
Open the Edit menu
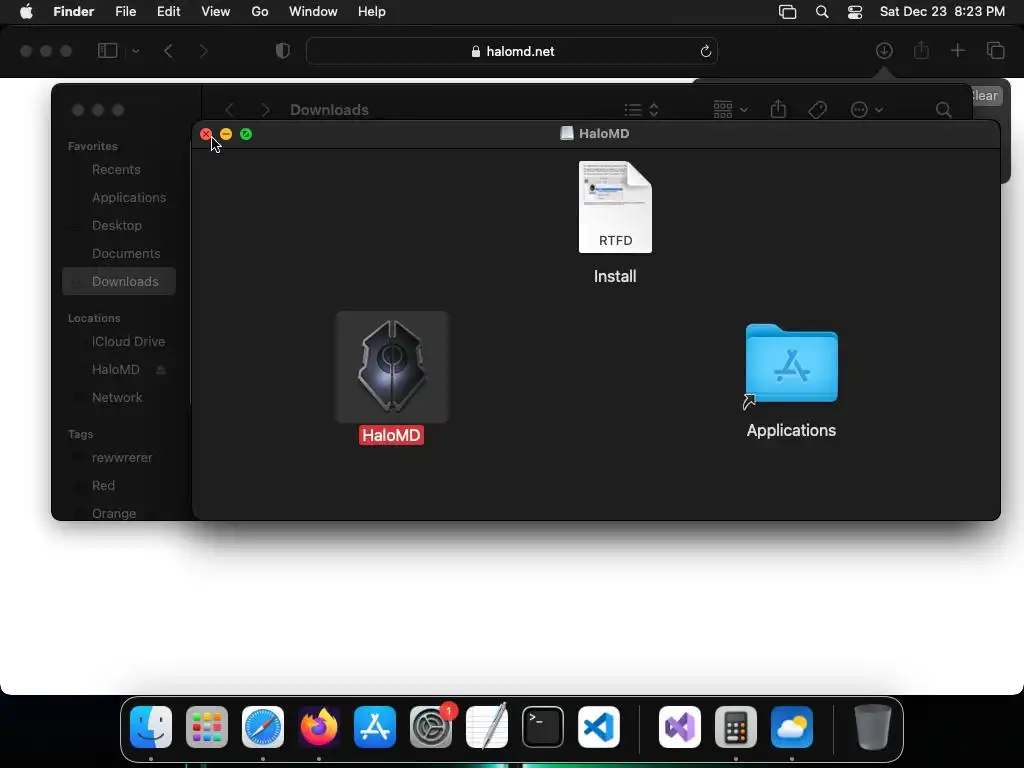pos(168,12)
